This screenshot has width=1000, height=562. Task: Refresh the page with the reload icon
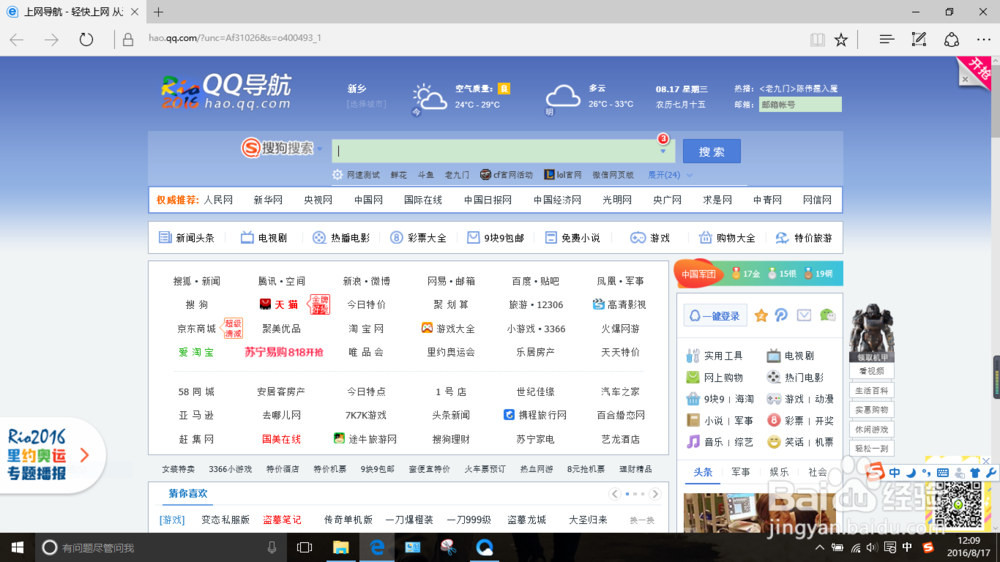86,40
